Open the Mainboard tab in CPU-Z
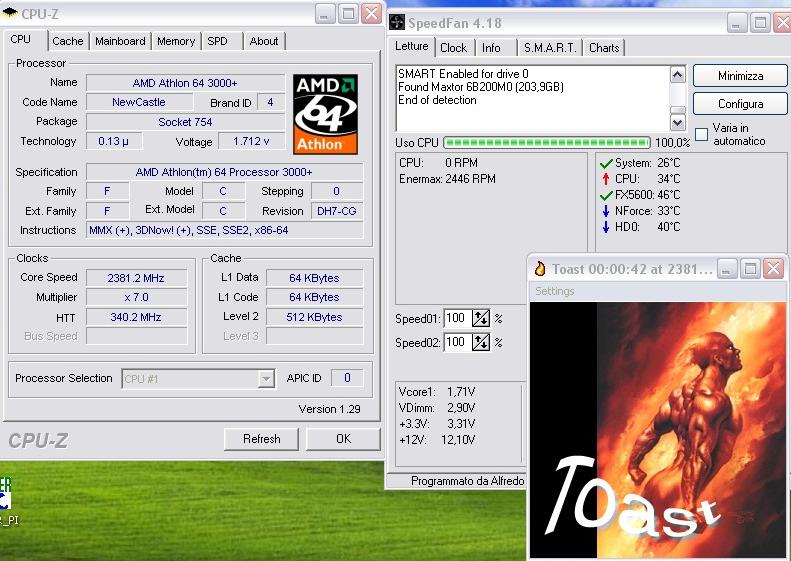The width and height of the screenshot is (791, 561). coord(120,41)
